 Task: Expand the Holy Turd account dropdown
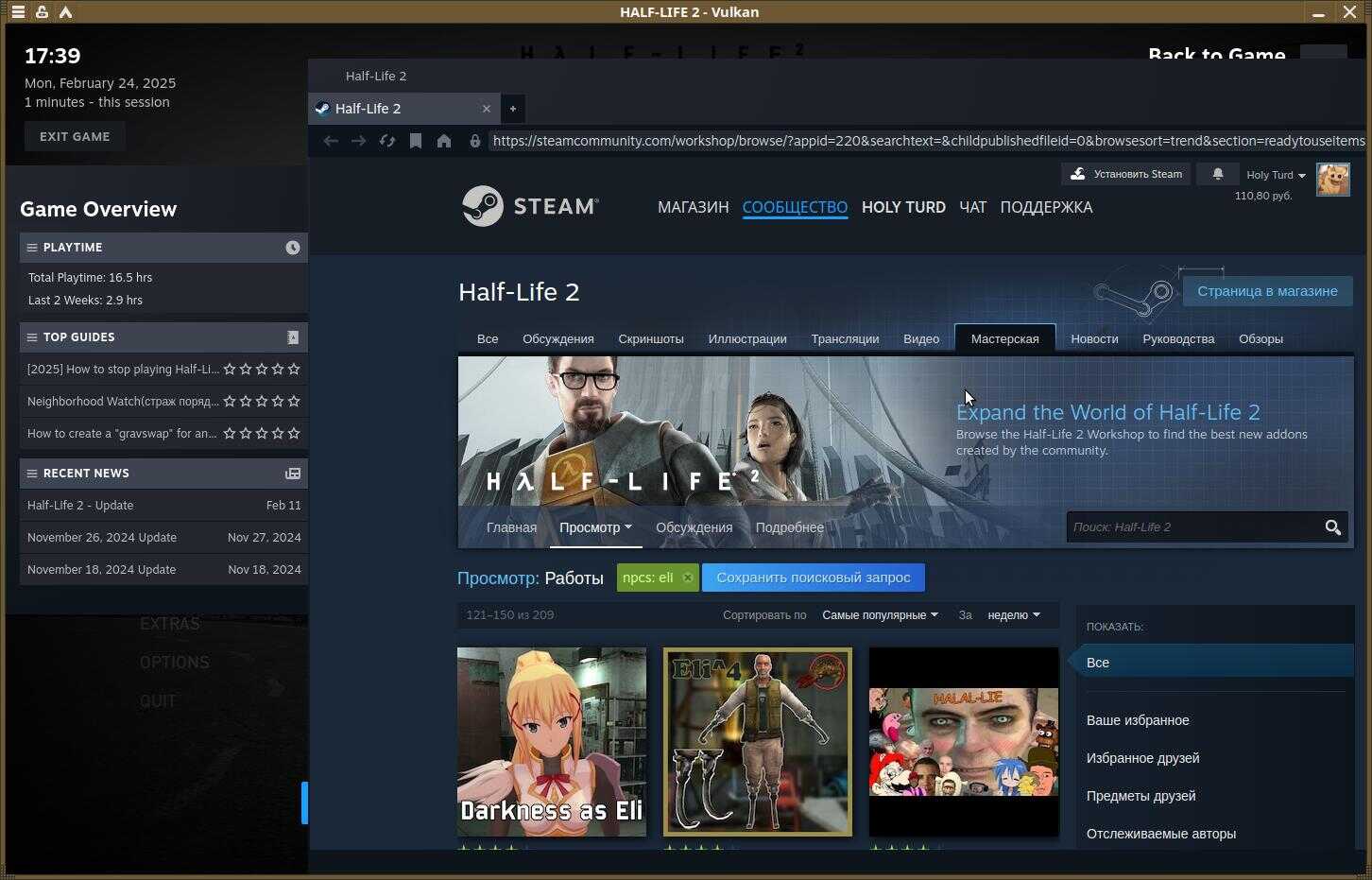(1276, 175)
